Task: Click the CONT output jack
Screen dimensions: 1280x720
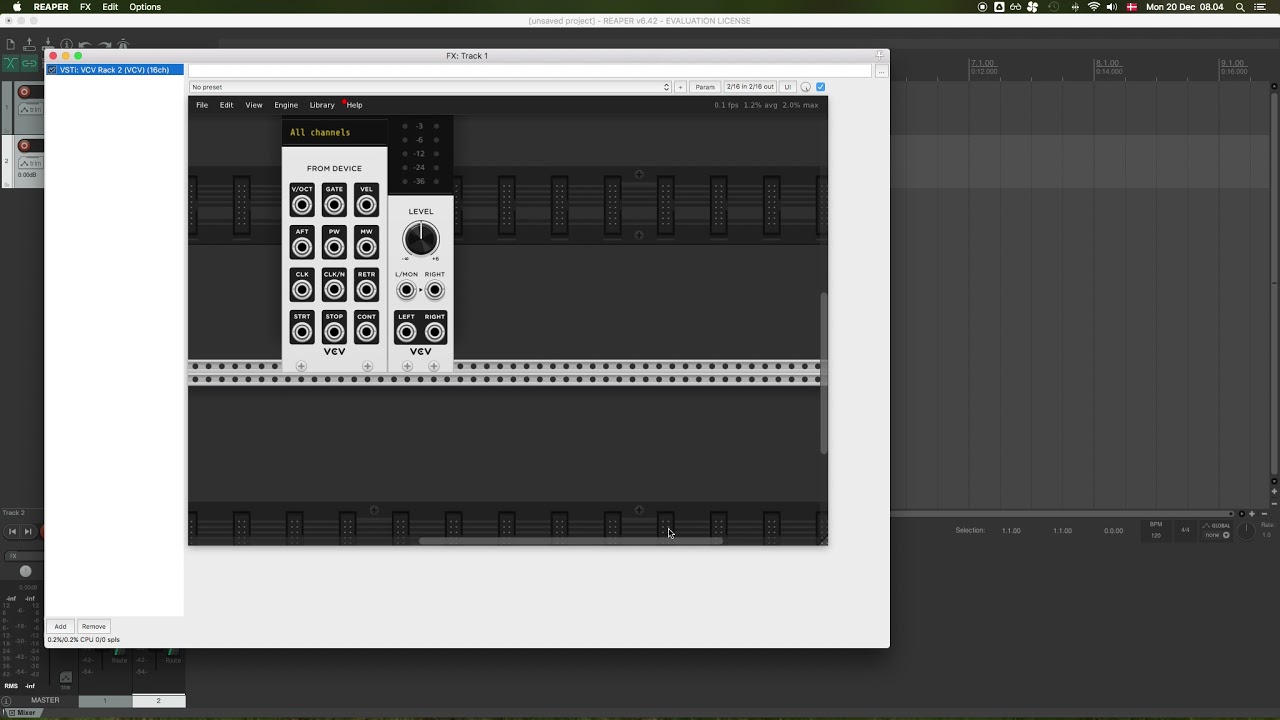Action: point(366,332)
